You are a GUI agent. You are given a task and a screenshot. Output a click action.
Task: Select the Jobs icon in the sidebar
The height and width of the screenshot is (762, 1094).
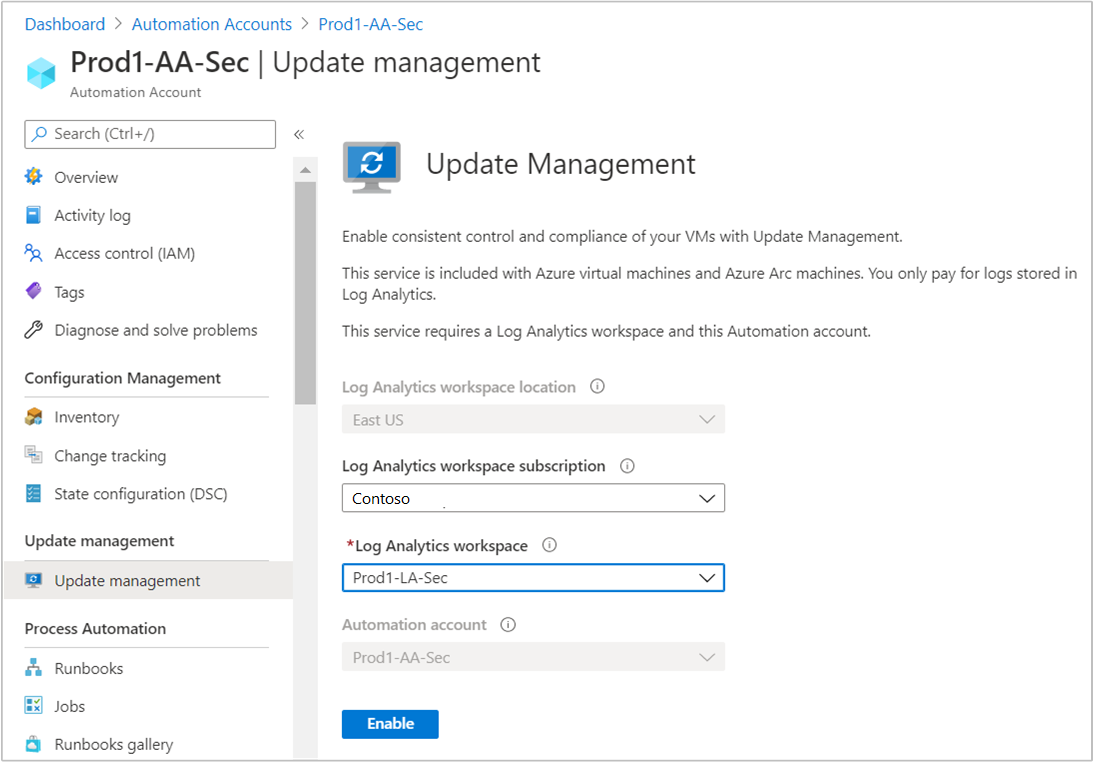pos(33,706)
